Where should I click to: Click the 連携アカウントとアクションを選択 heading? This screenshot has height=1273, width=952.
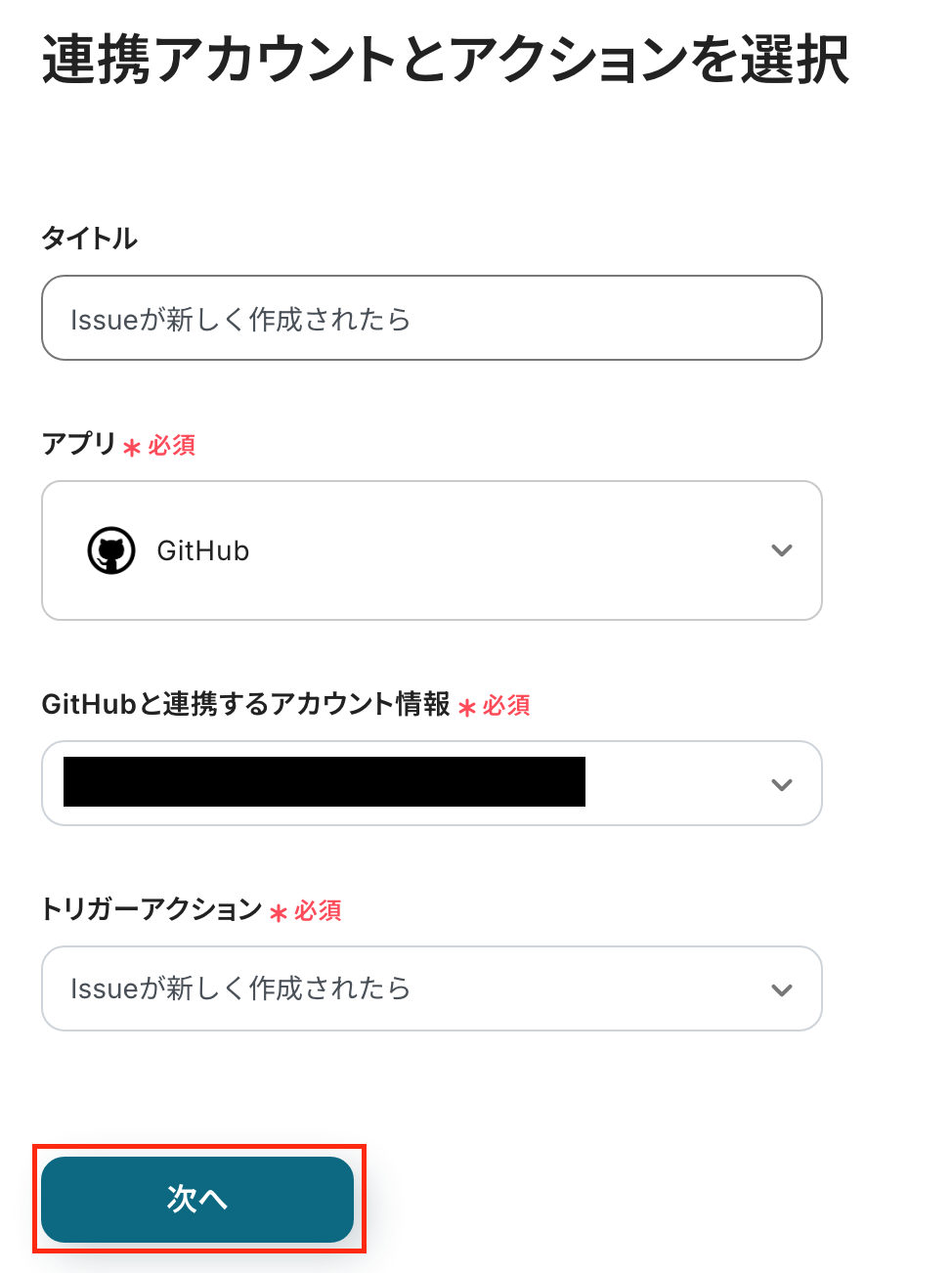446,60
